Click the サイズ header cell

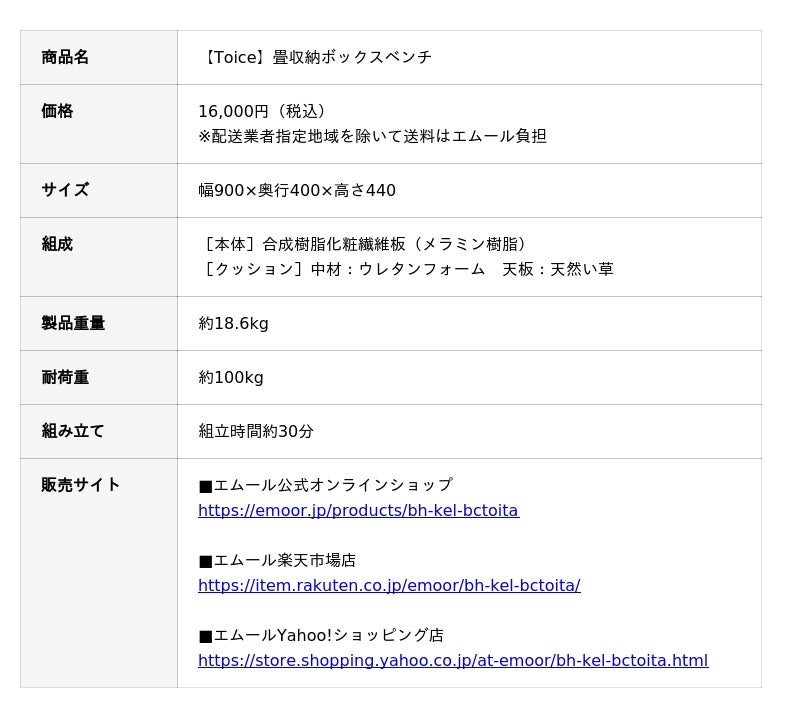click(x=99, y=190)
